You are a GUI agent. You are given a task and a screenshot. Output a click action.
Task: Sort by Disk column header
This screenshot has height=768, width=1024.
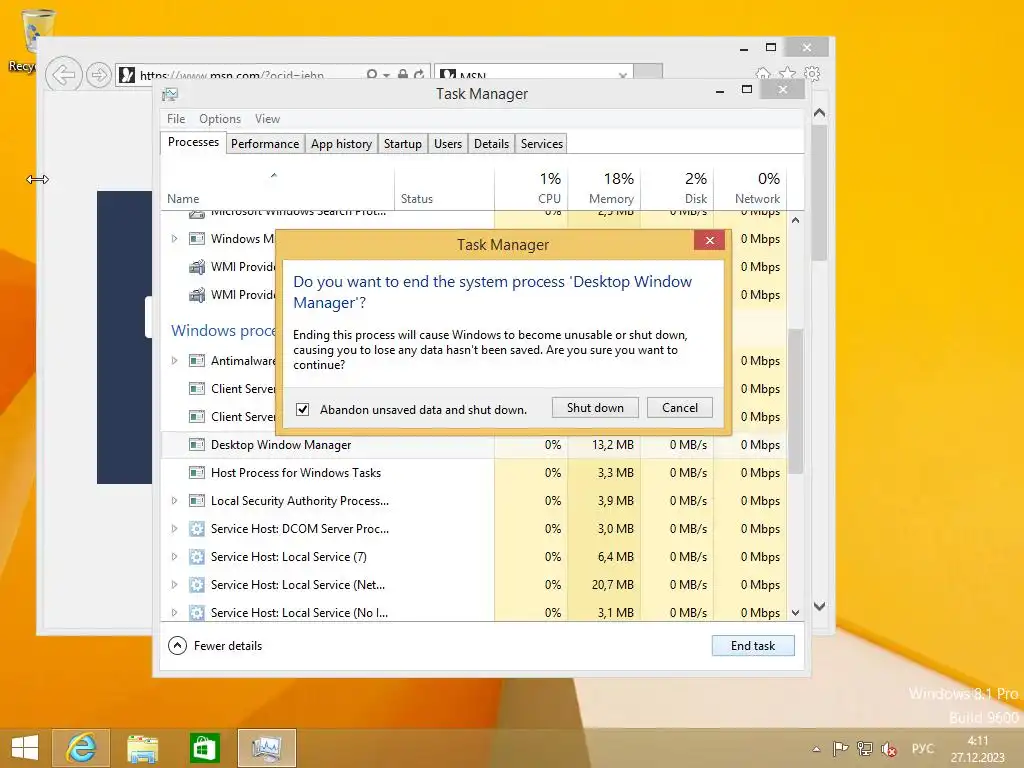677,188
